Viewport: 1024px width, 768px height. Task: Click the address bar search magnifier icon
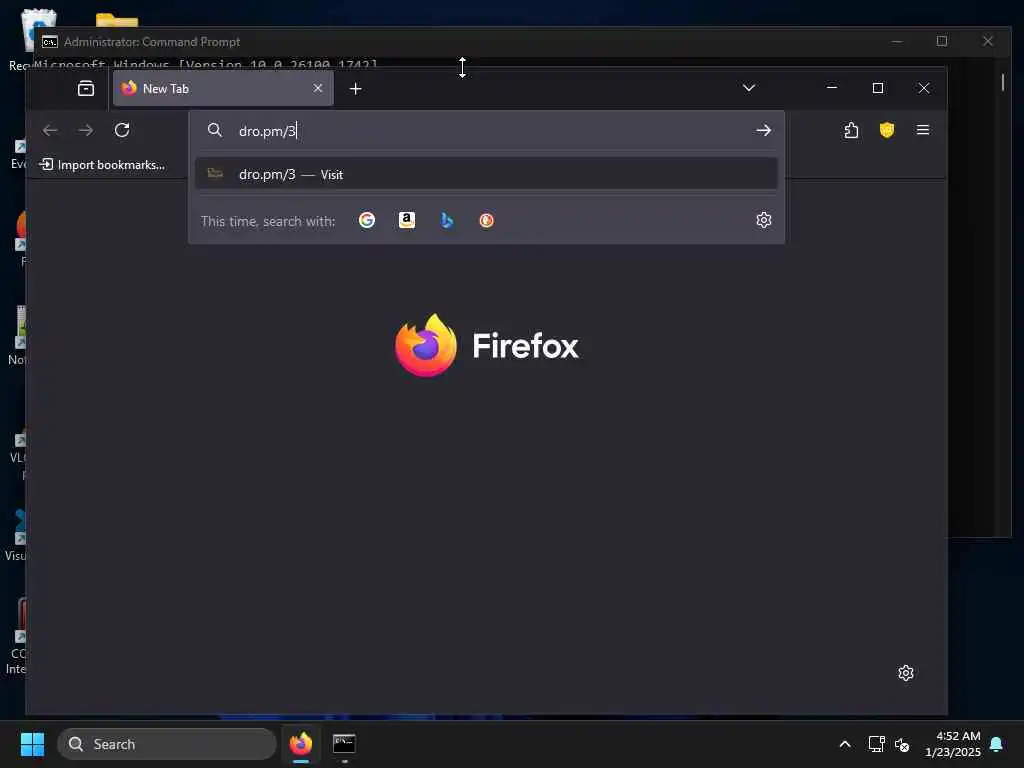click(x=215, y=130)
